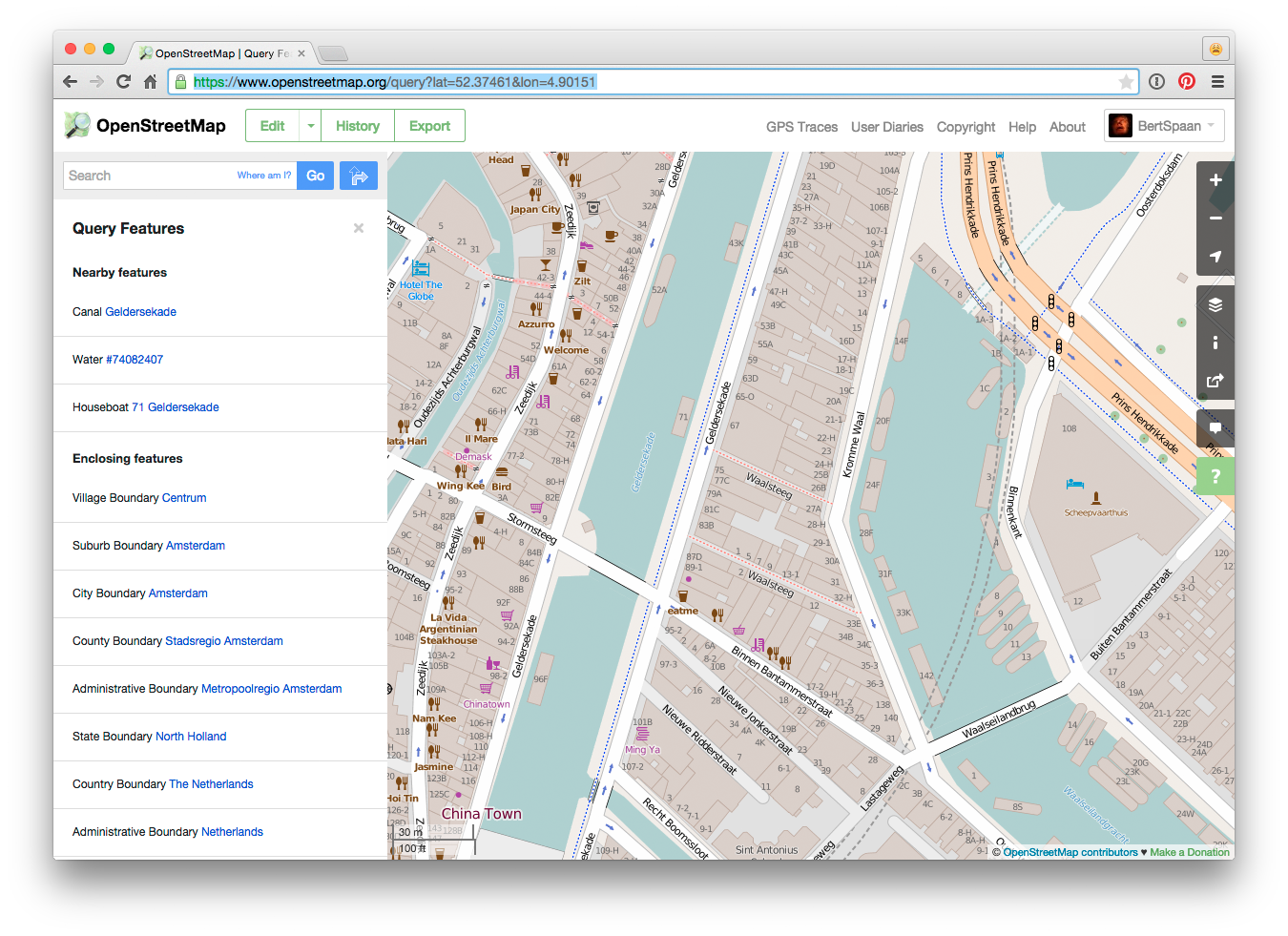Zoom in on the map
The image size is (1288, 936).
pos(1215,179)
